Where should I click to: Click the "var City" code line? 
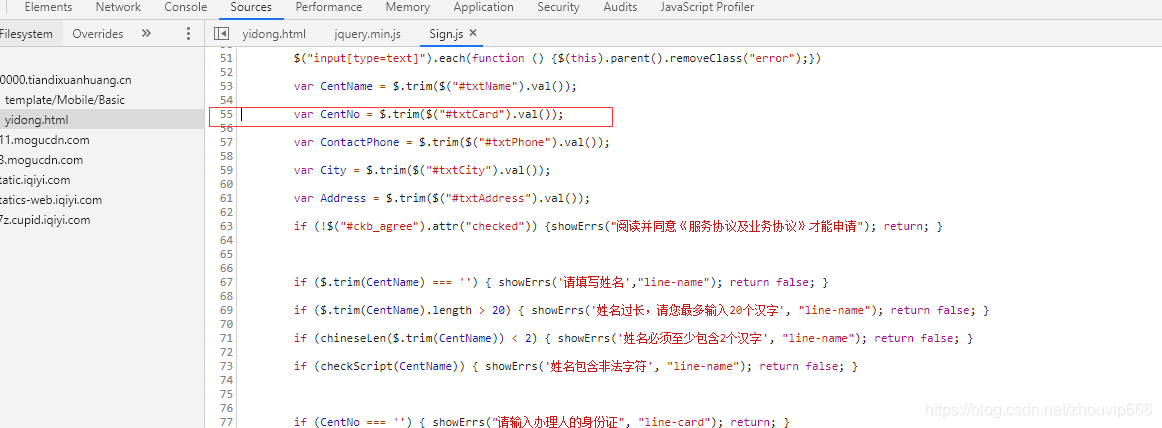pos(422,170)
